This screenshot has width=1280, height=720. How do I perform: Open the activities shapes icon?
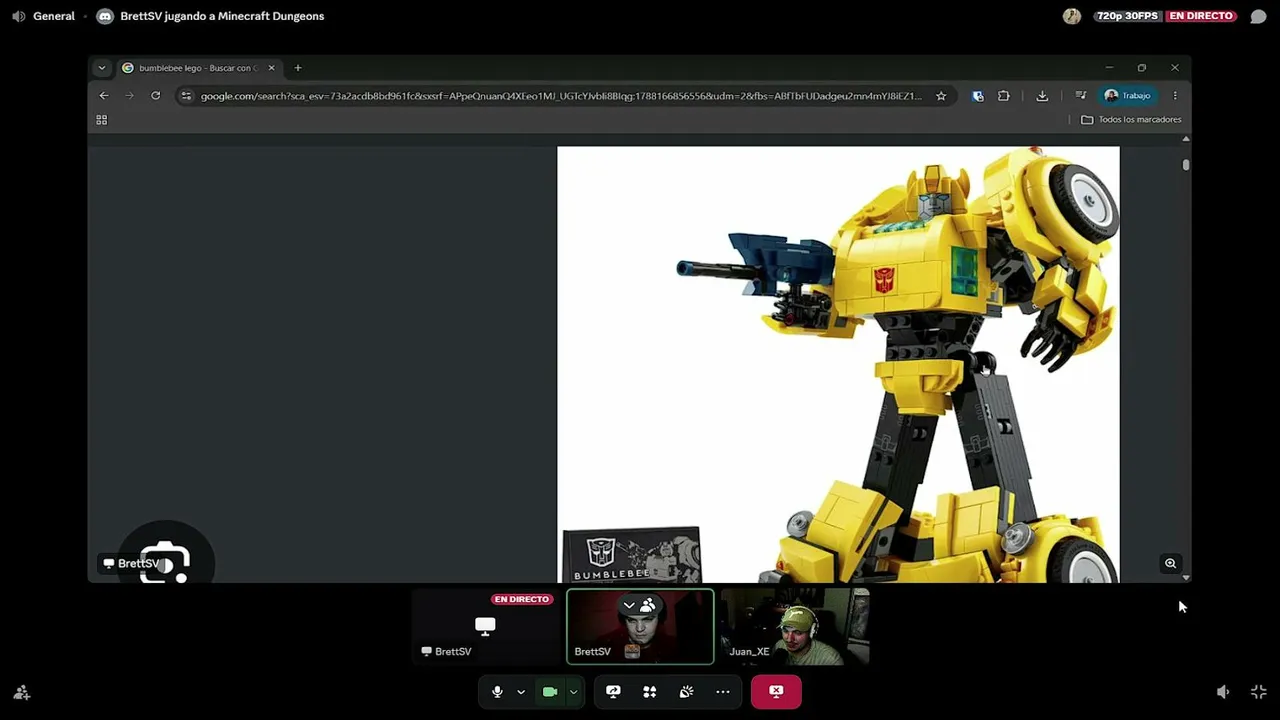tap(650, 691)
